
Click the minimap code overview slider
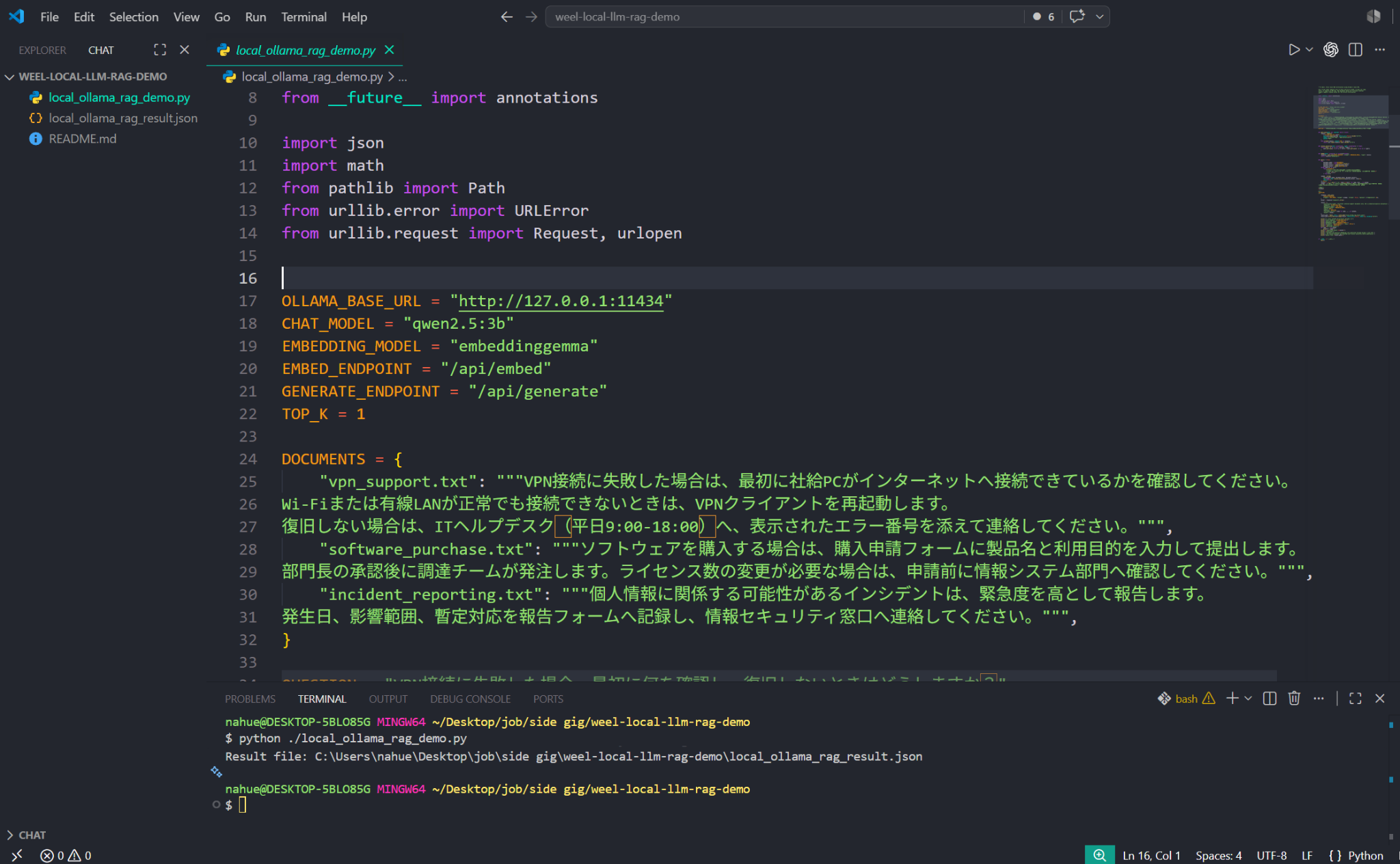(1351, 113)
